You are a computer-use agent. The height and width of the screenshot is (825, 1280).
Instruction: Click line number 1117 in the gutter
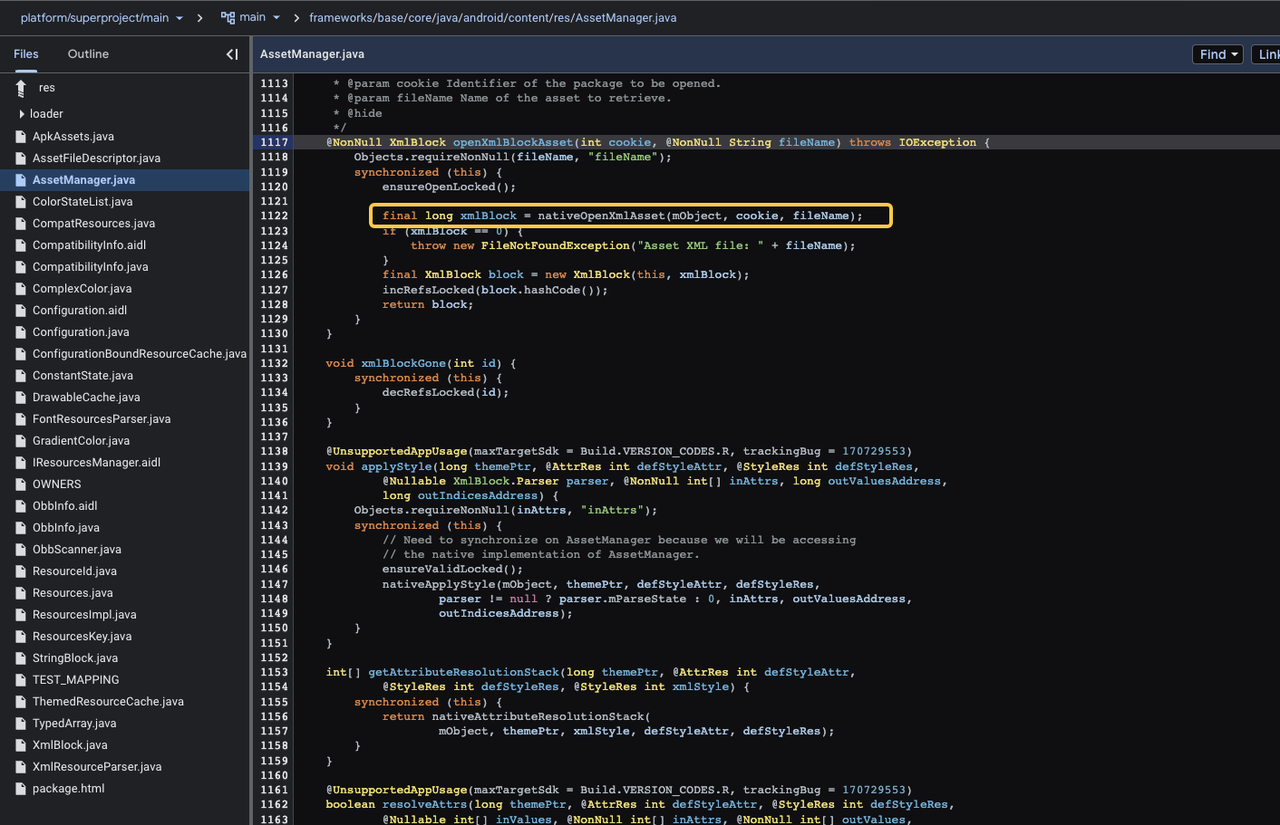274,142
